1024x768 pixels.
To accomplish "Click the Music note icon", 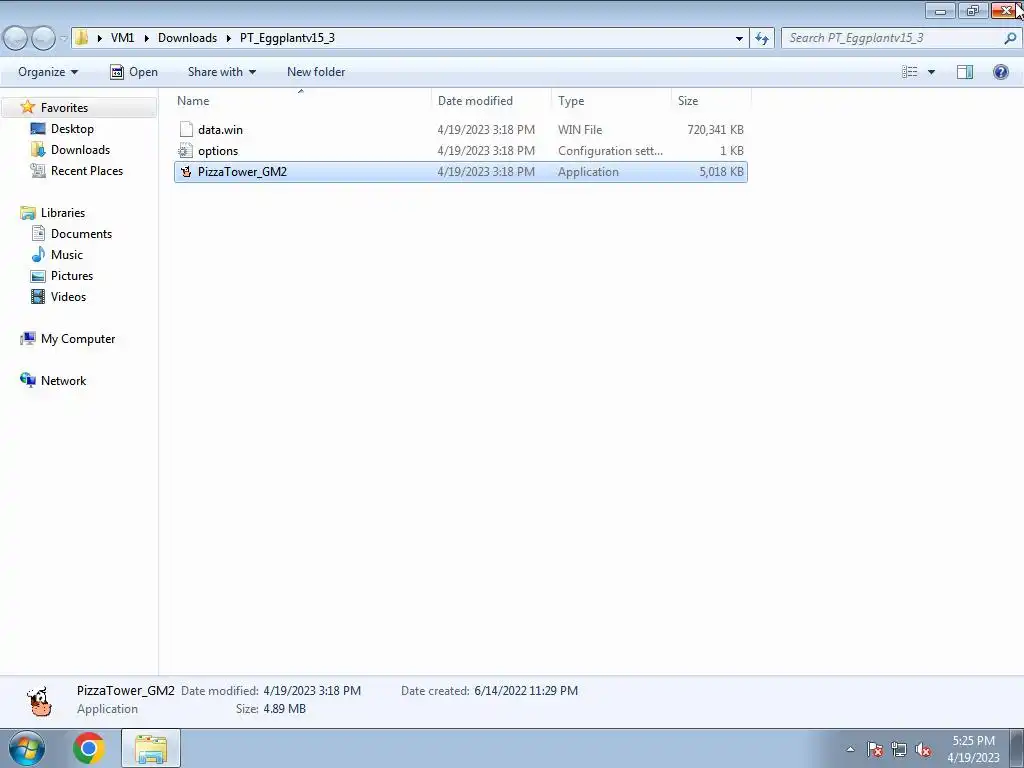I will click(x=39, y=254).
